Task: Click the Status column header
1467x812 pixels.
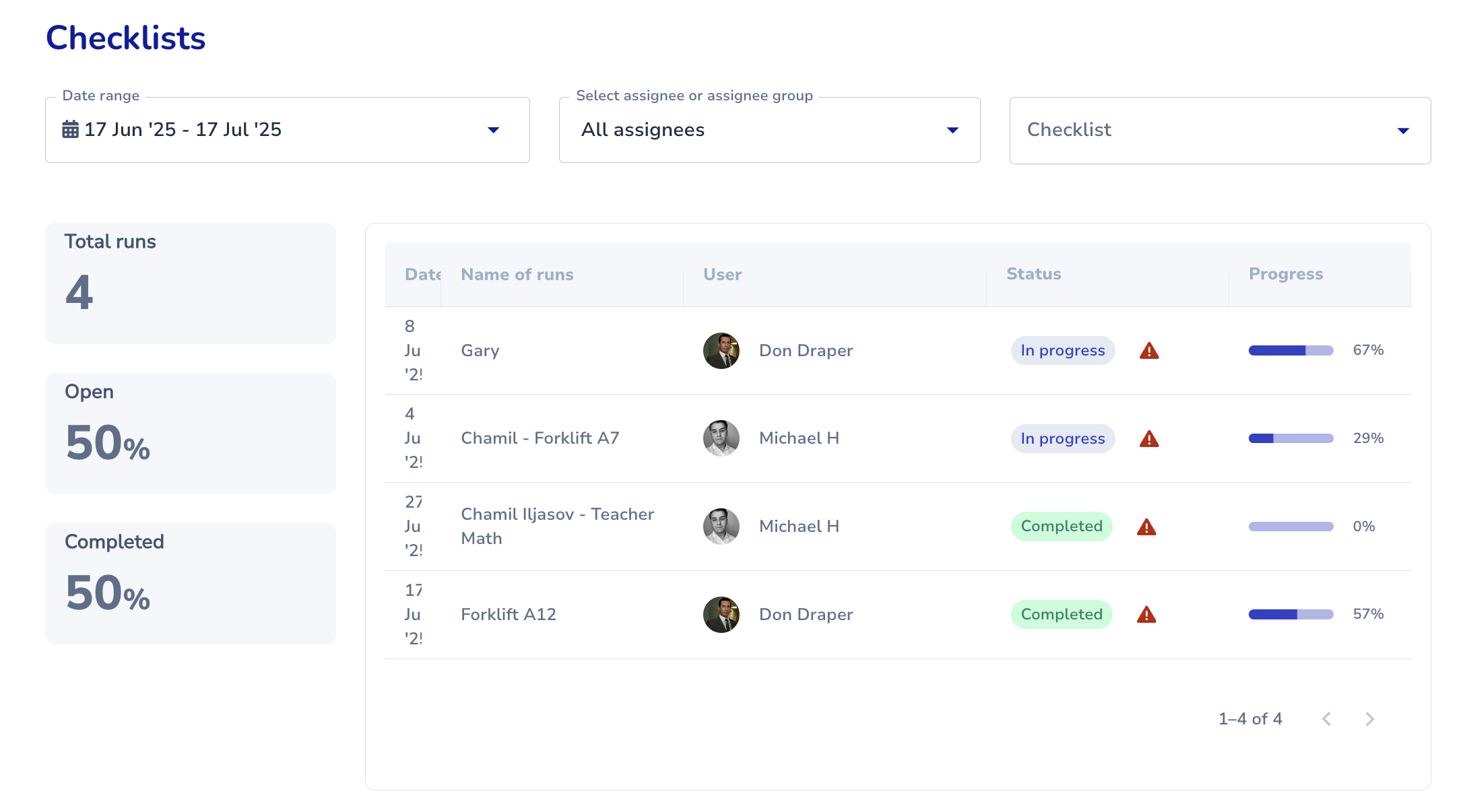Action: [1033, 274]
